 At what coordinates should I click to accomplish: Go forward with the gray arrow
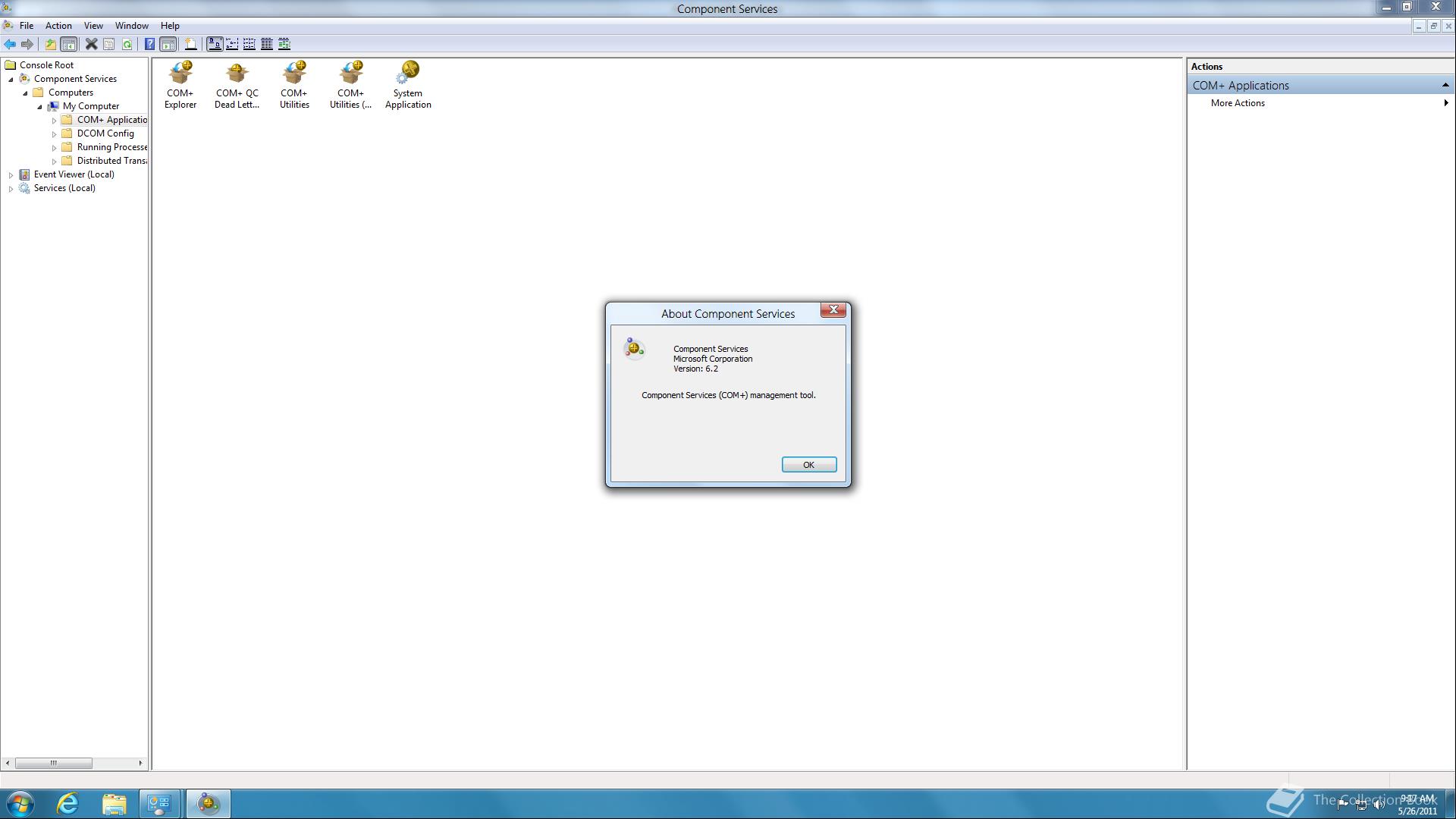click(27, 44)
